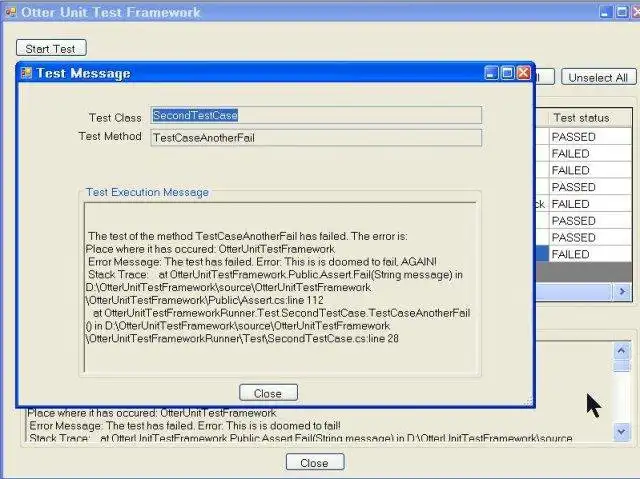This screenshot has width=640, height=479.
Task: Click the Test Method input field
Action: tap(316, 138)
